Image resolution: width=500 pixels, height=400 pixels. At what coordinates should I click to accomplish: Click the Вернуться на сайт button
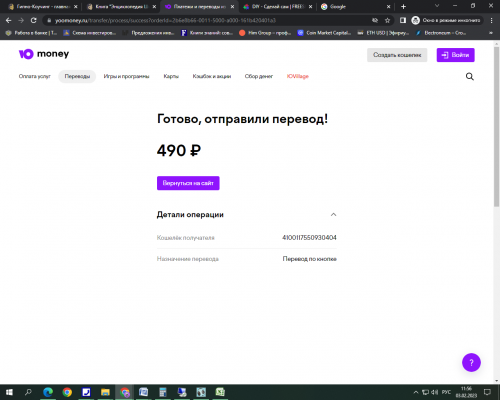[188, 183]
